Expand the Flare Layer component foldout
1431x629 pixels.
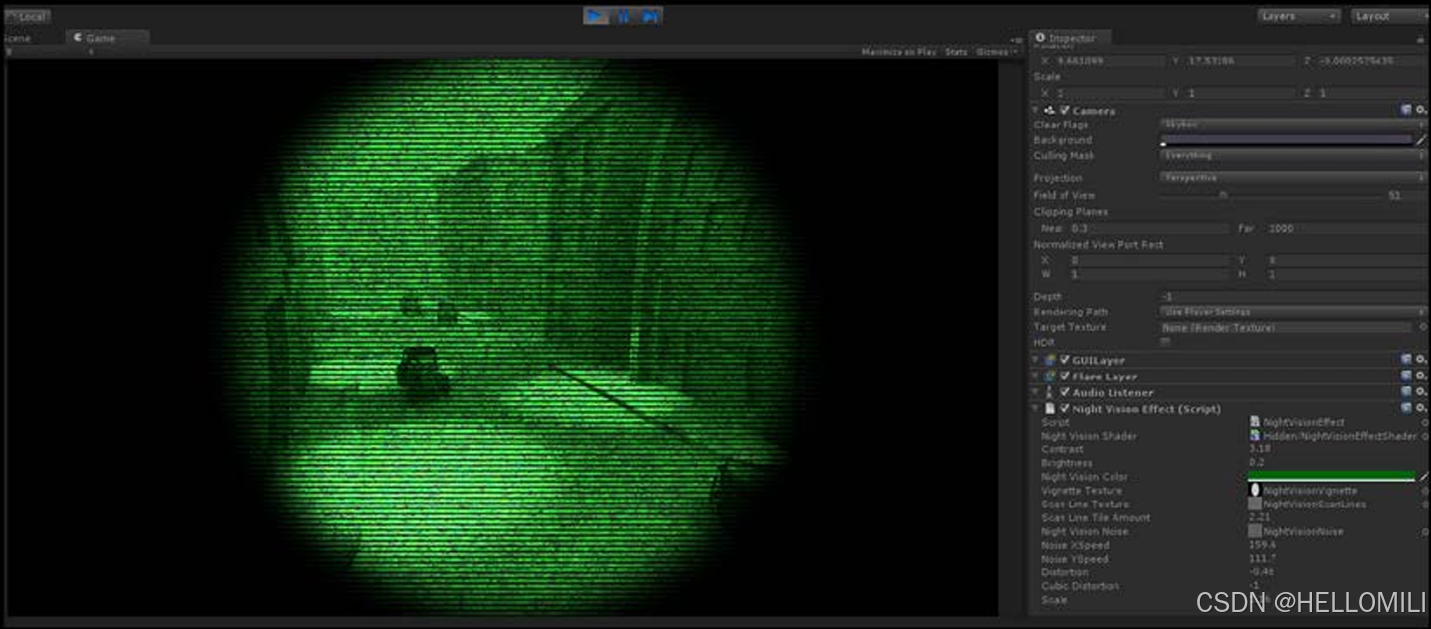point(1036,376)
